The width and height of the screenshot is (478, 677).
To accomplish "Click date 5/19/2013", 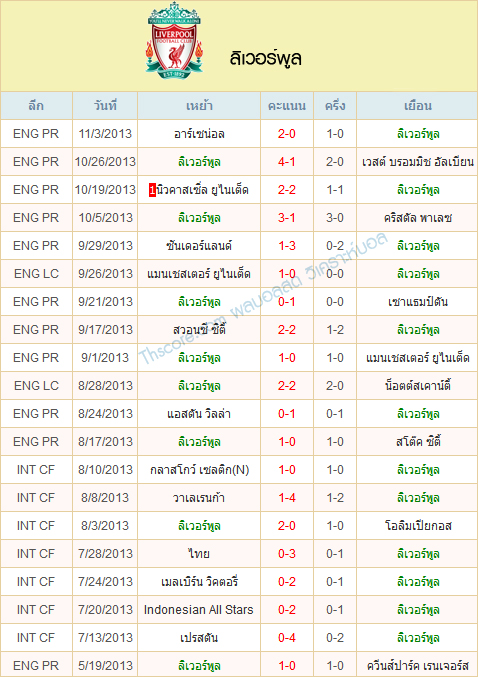I will click(x=105, y=666).
